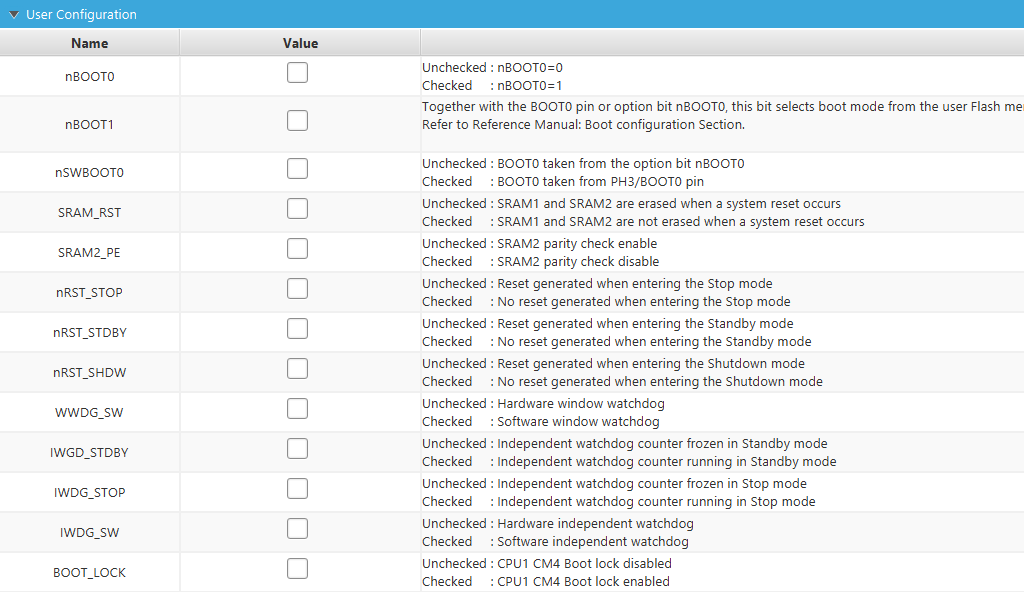Enable the nBOOT0 checkbox
The height and width of the screenshot is (599, 1024).
[297, 73]
